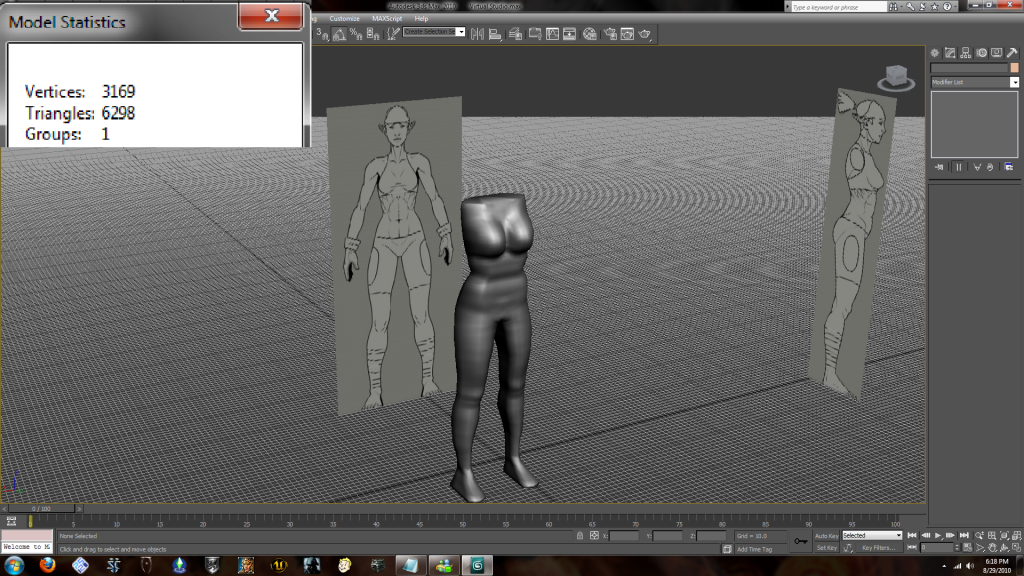Open the Selected key dropdown
The height and width of the screenshot is (576, 1024).
[x=872, y=536]
